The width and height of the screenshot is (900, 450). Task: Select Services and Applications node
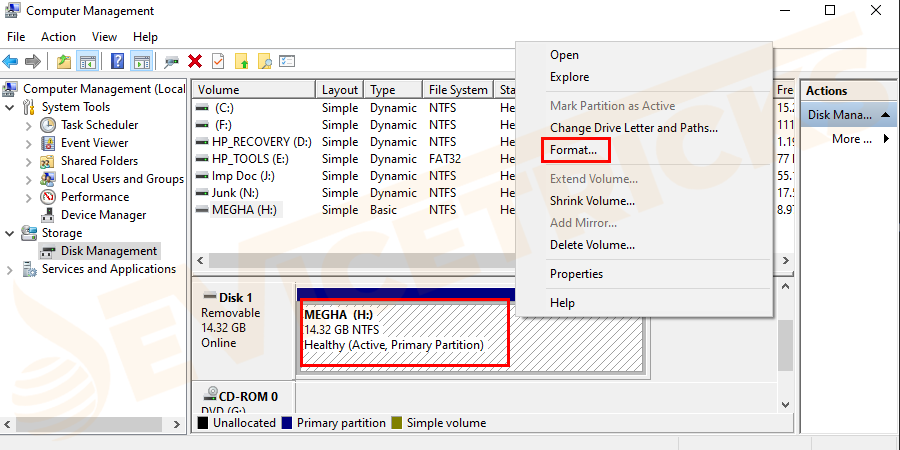click(x=108, y=269)
